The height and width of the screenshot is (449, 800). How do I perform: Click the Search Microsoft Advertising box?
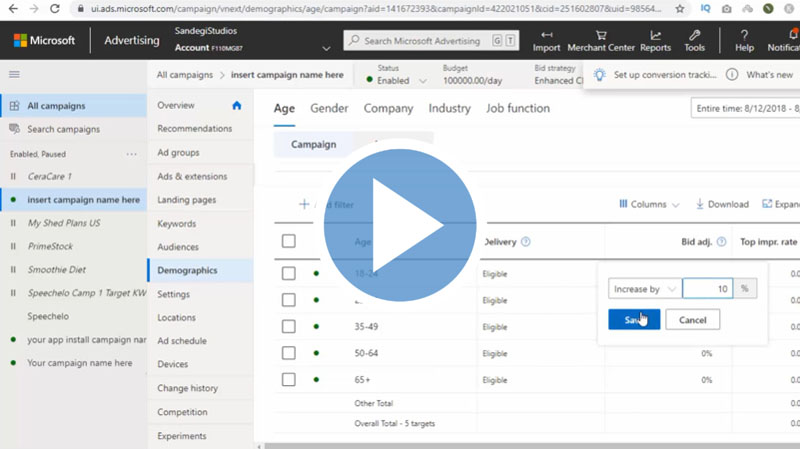(431, 41)
